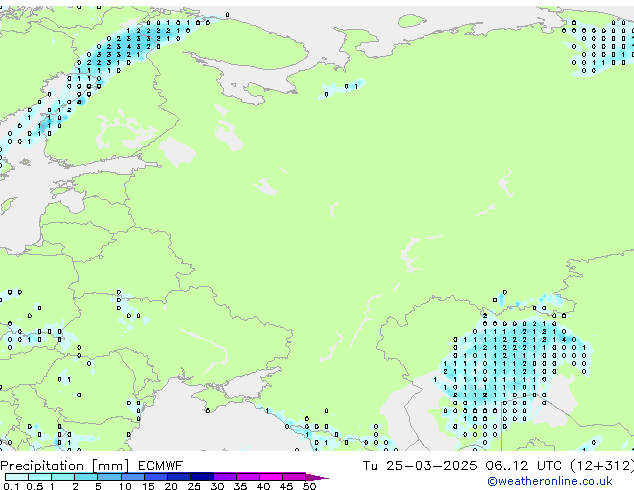
Task: Click the 30 mm purple legend swatch
Action: tap(226, 477)
